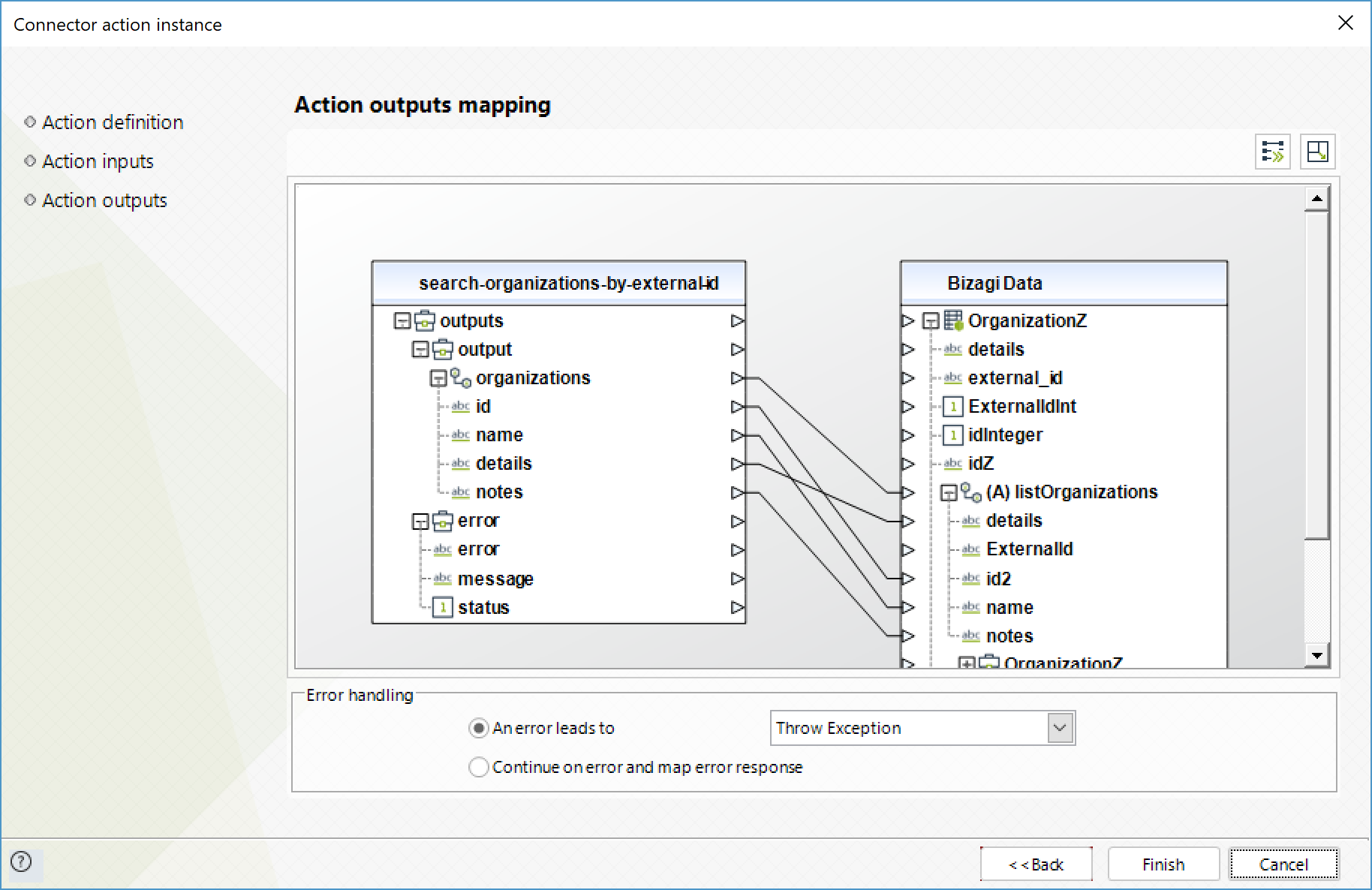This screenshot has height=890, width=1372.
Task: Click the organizations collection icon
Action: click(461, 378)
